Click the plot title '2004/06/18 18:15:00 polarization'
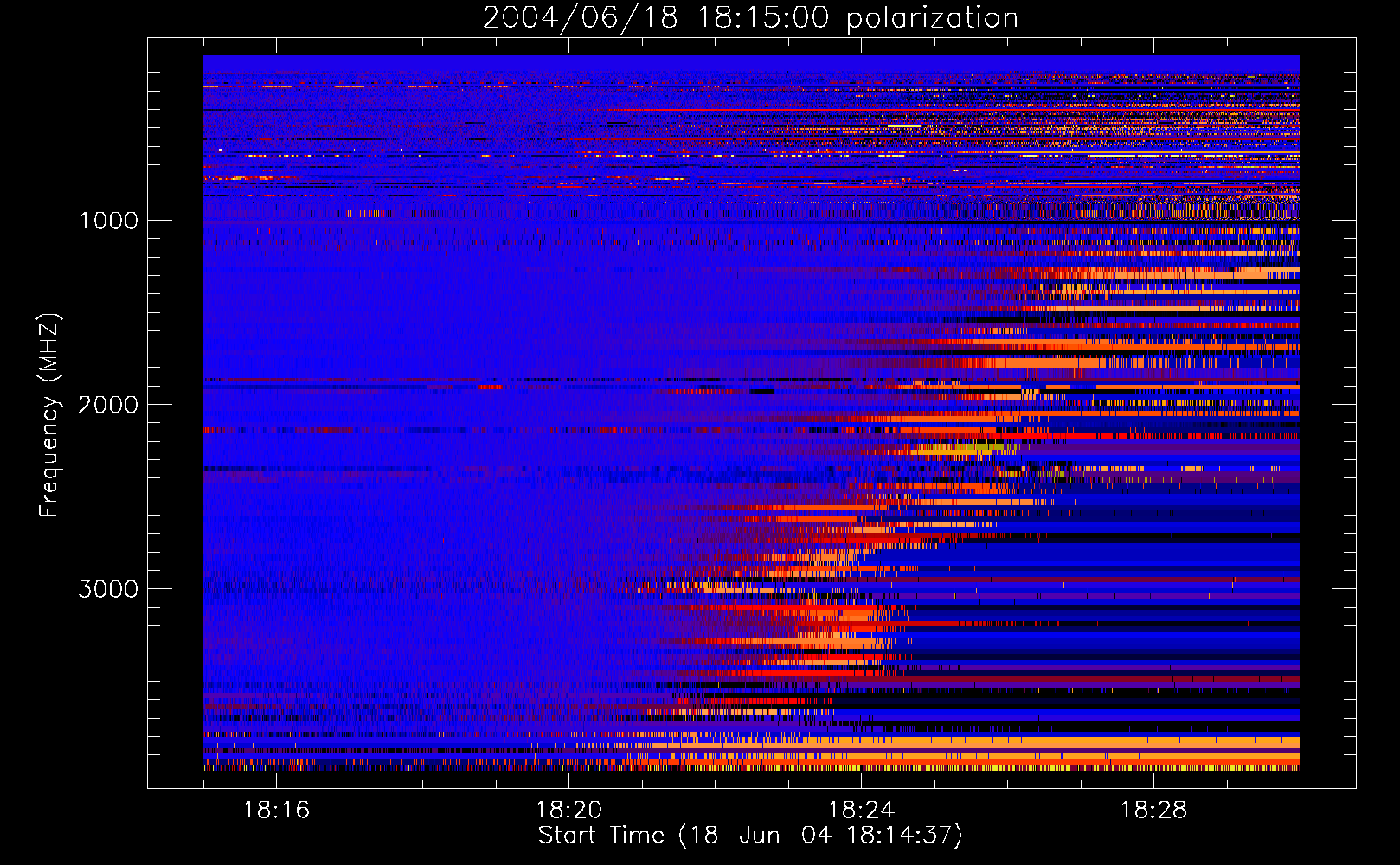The height and width of the screenshot is (865, 1400). 750,18
